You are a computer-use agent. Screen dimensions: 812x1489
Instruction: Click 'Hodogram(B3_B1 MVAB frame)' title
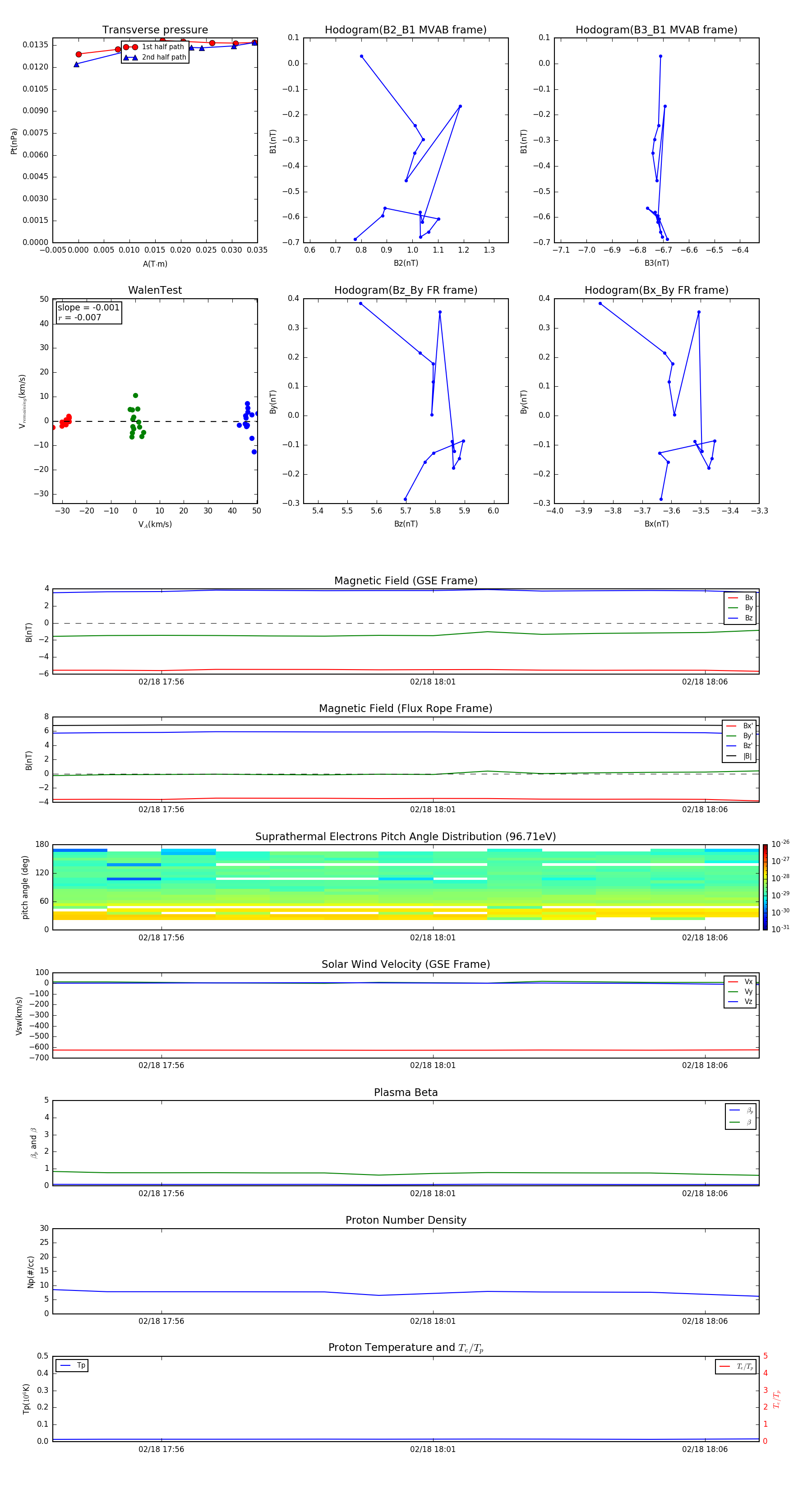[x=656, y=30]
